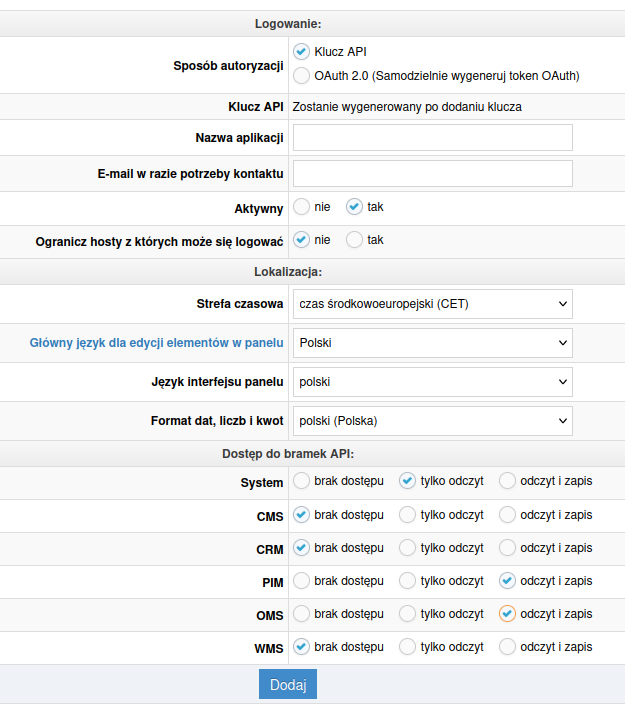Set Aktywny to tak
The width and height of the screenshot is (625, 717).
tap(354, 207)
